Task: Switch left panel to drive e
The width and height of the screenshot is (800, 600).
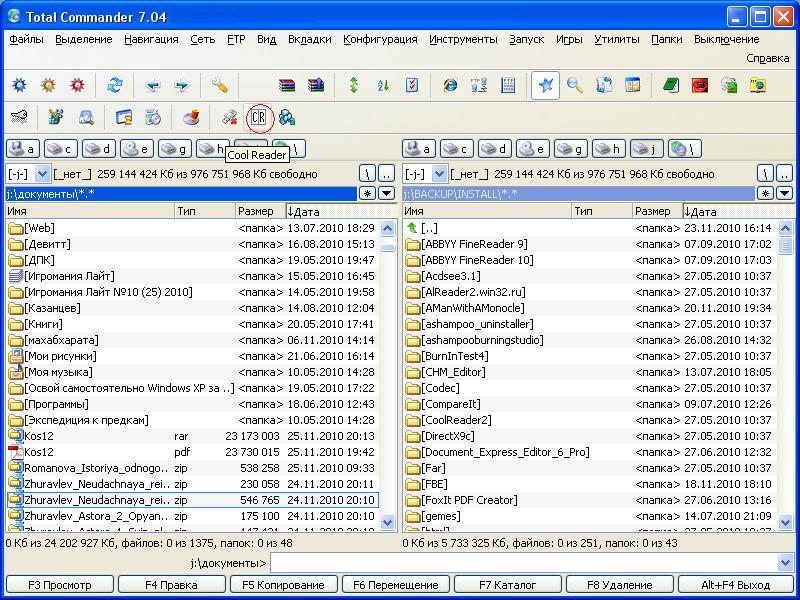Action: point(137,149)
